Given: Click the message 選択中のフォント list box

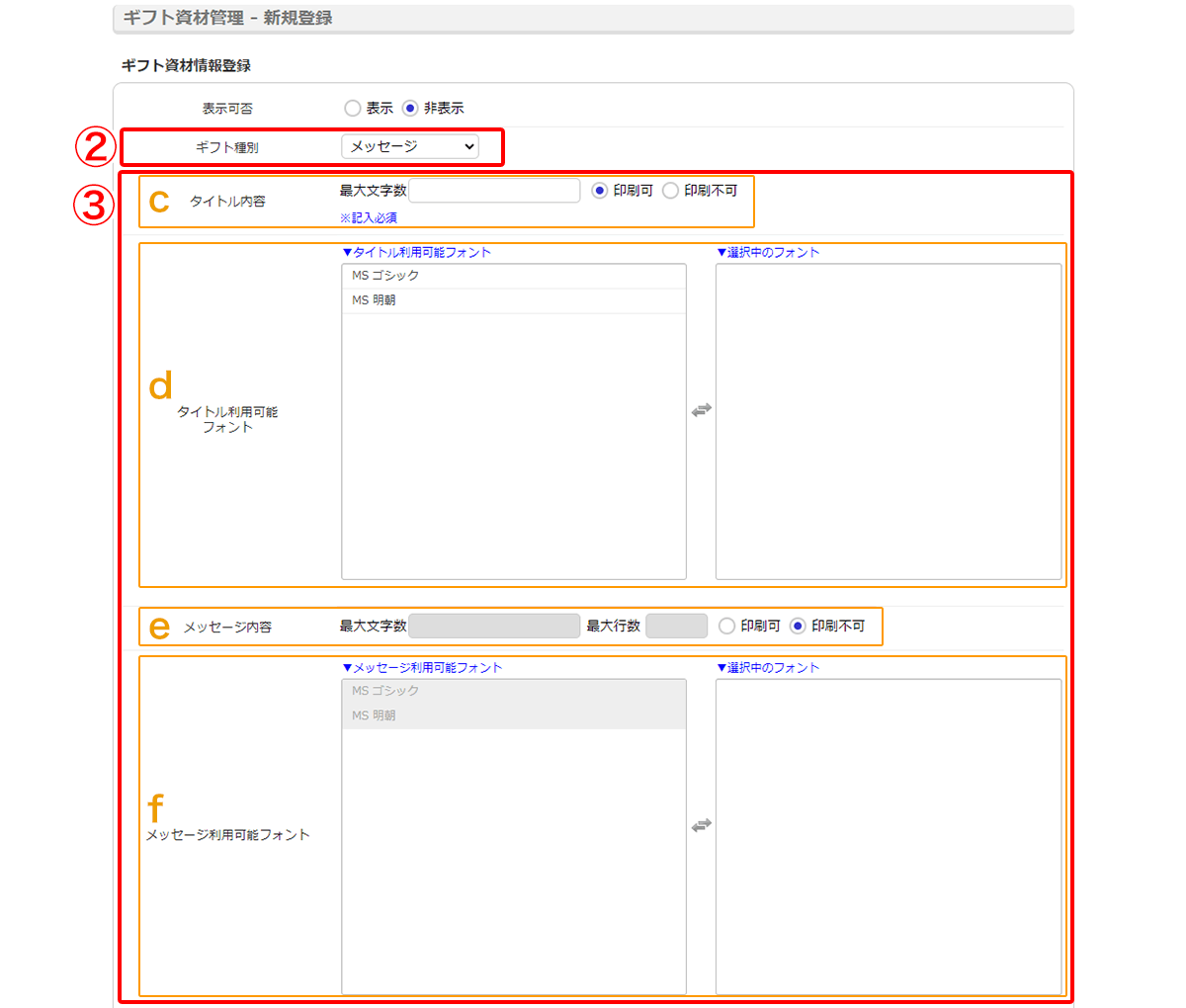Looking at the screenshot, I should [x=889, y=837].
